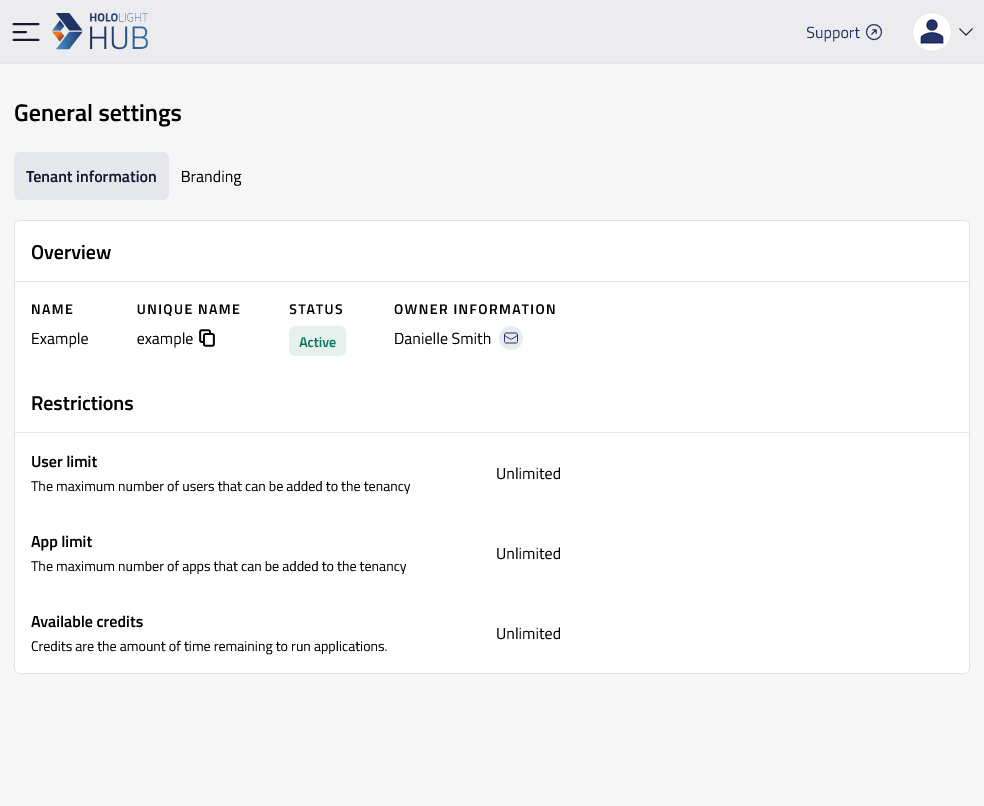Click the User limit 'Unlimited' value

click(x=528, y=474)
